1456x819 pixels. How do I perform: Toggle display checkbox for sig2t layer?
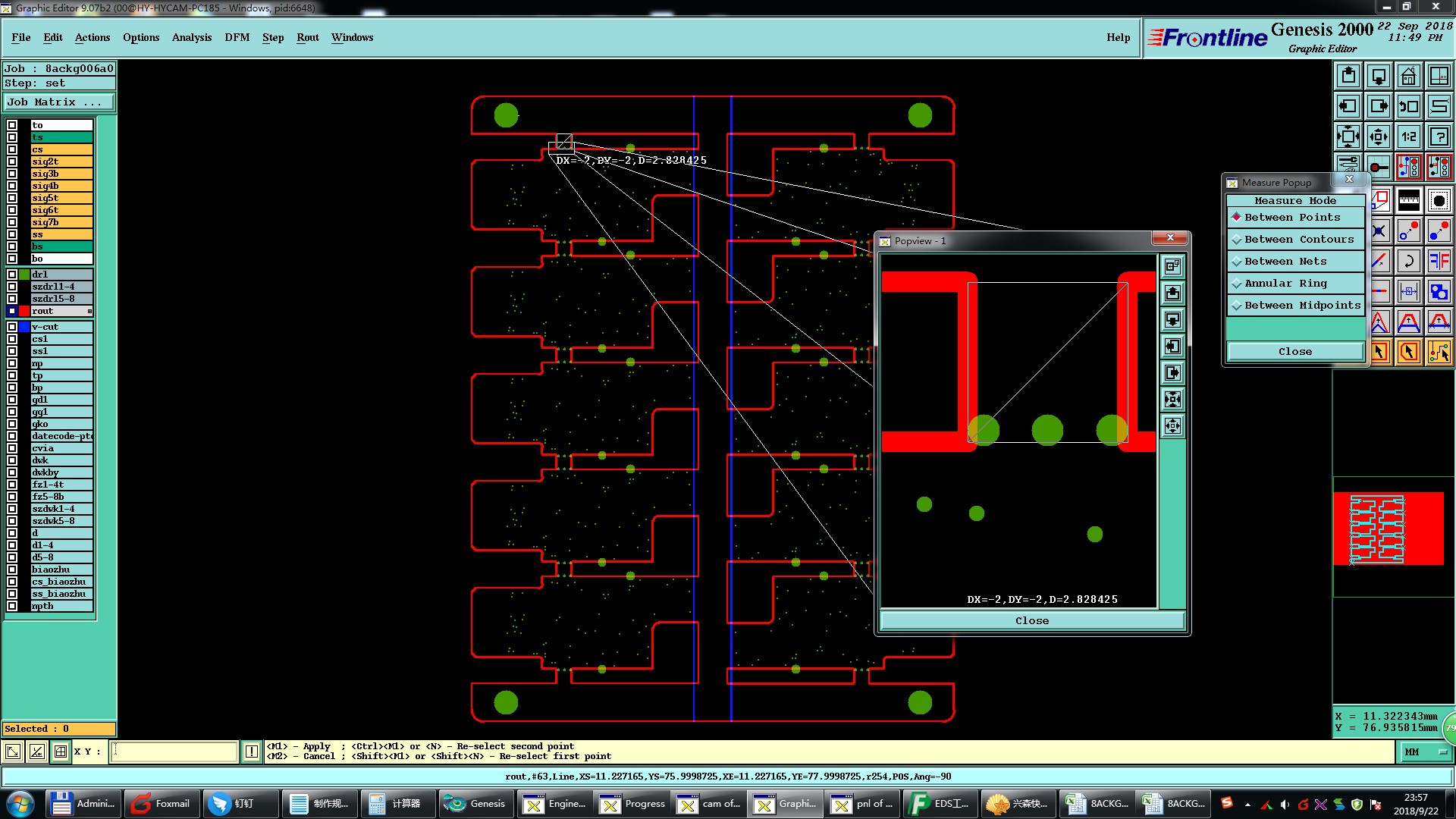[x=12, y=162]
